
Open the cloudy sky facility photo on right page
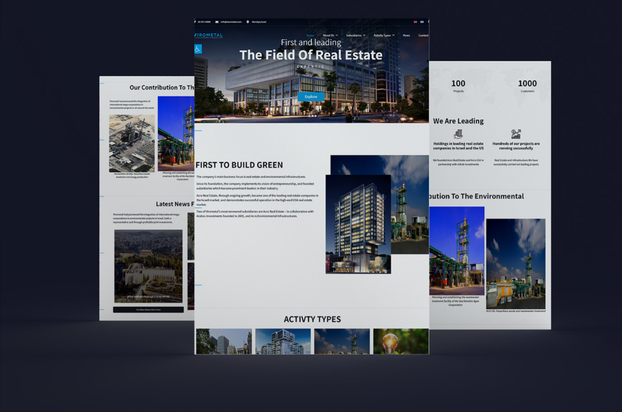[x=516, y=264]
